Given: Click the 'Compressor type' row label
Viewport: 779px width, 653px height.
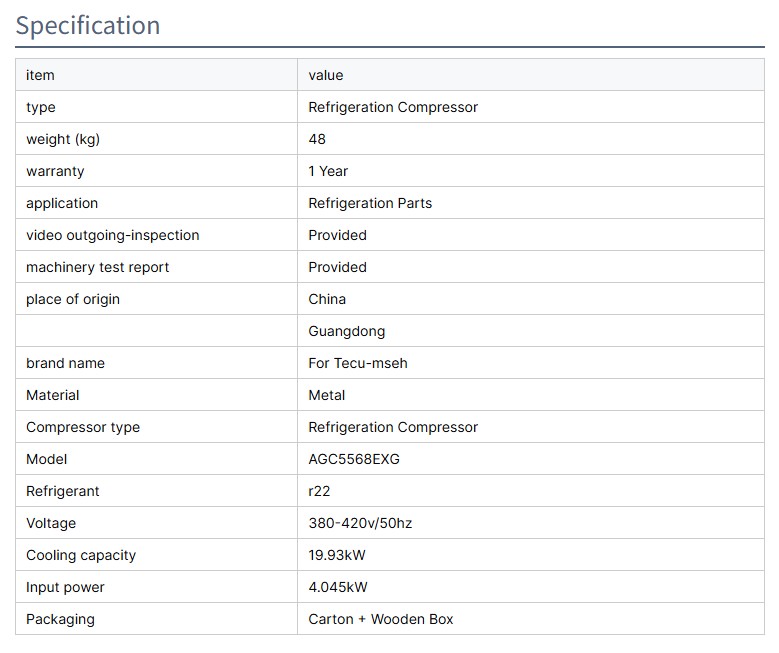Looking at the screenshot, I should pyautogui.click(x=83, y=427).
